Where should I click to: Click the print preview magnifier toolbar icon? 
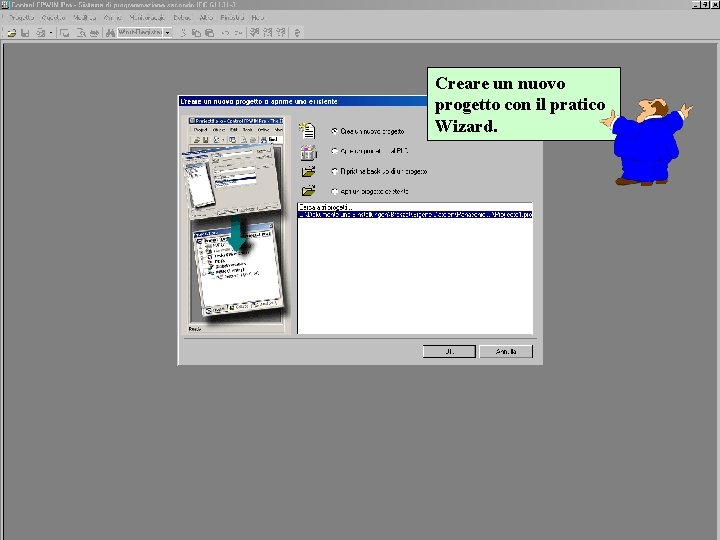tap(81, 33)
